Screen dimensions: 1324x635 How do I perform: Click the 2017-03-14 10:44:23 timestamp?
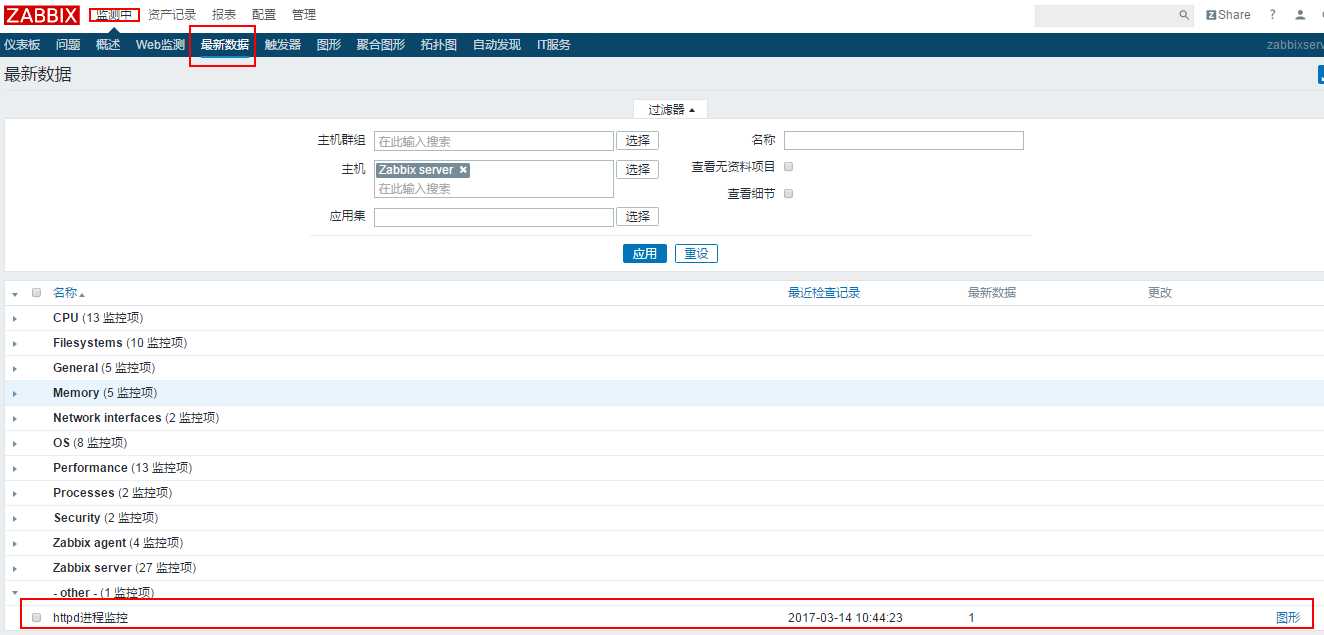click(x=845, y=618)
